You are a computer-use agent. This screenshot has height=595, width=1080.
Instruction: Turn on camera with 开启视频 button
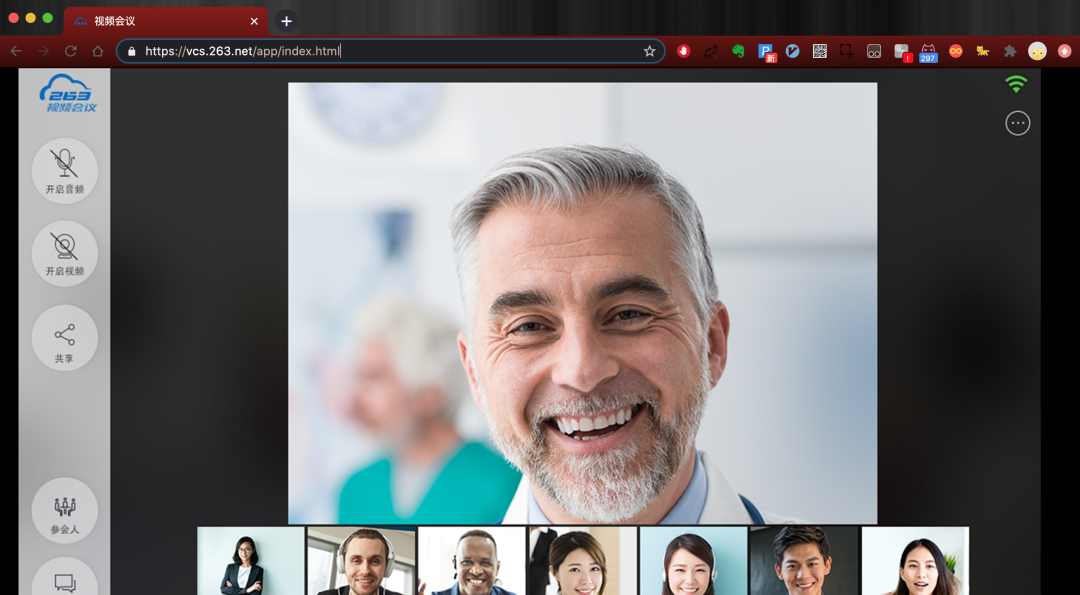pyautogui.click(x=65, y=253)
